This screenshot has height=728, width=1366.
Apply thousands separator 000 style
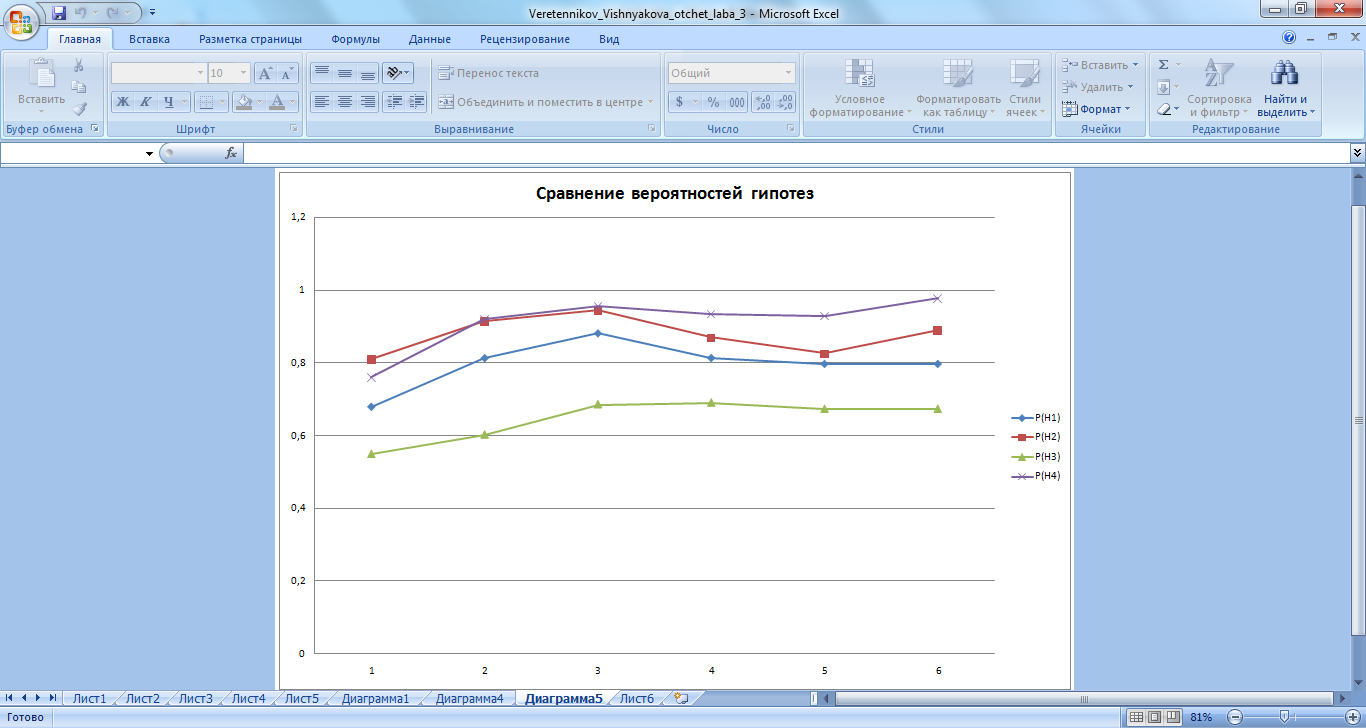737,101
